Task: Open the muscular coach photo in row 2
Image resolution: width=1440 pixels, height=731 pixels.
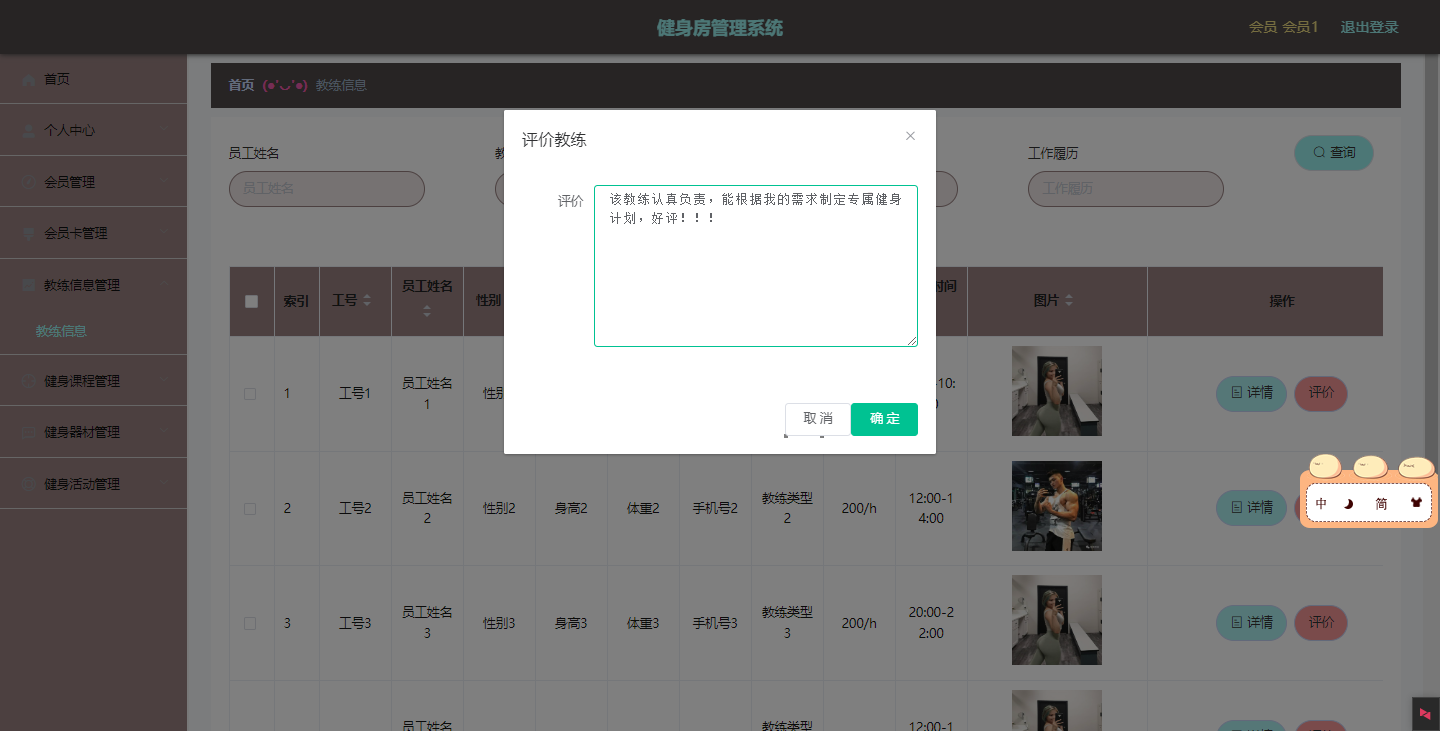Action: coord(1057,506)
